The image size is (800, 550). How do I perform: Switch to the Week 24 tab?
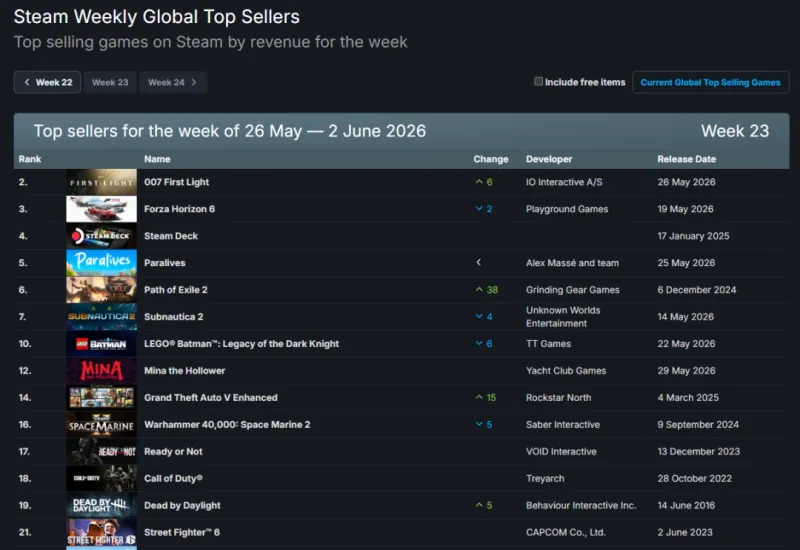(166, 82)
